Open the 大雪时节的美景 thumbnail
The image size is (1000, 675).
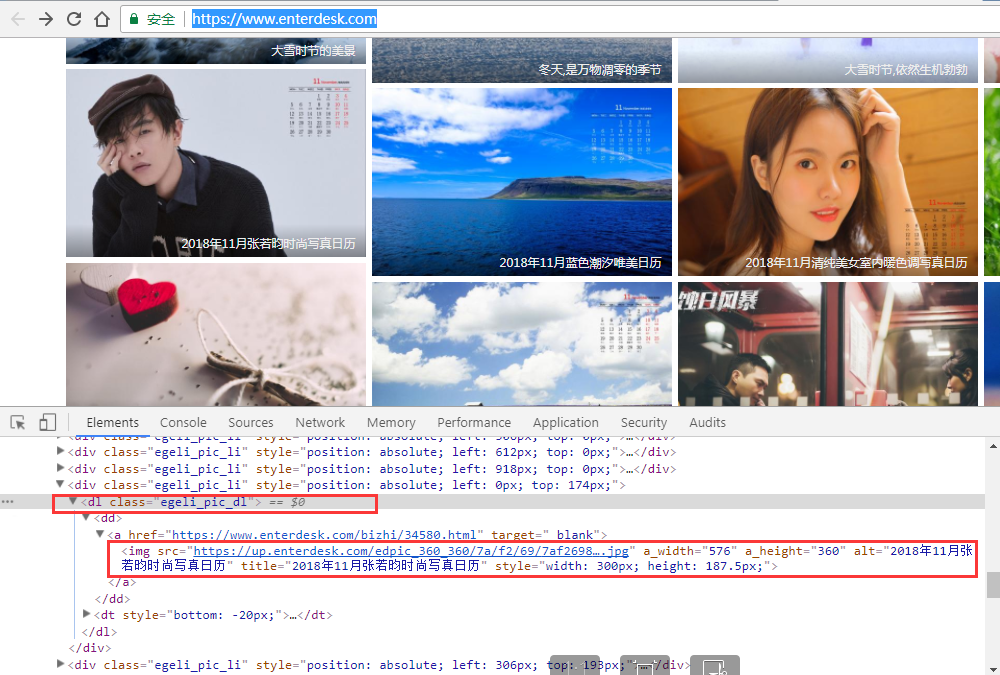coord(216,50)
